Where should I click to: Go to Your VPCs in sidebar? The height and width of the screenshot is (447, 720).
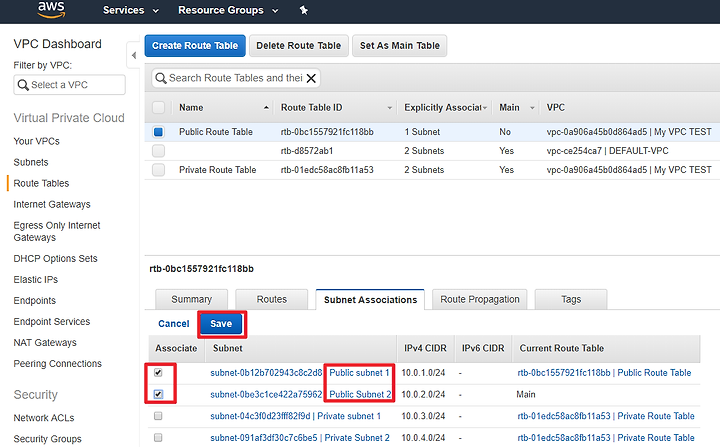[36, 141]
